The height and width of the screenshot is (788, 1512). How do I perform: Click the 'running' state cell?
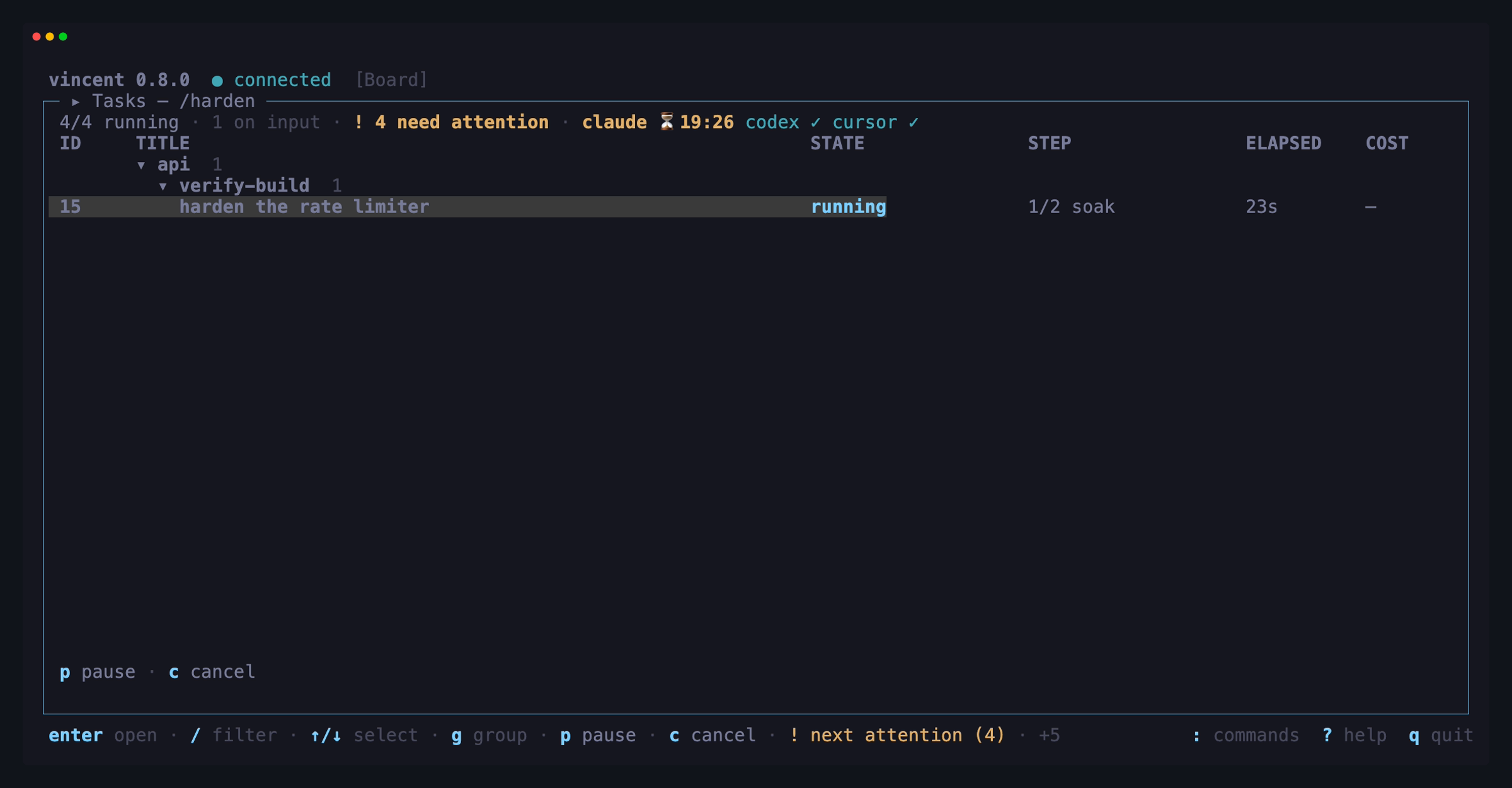click(x=848, y=207)
